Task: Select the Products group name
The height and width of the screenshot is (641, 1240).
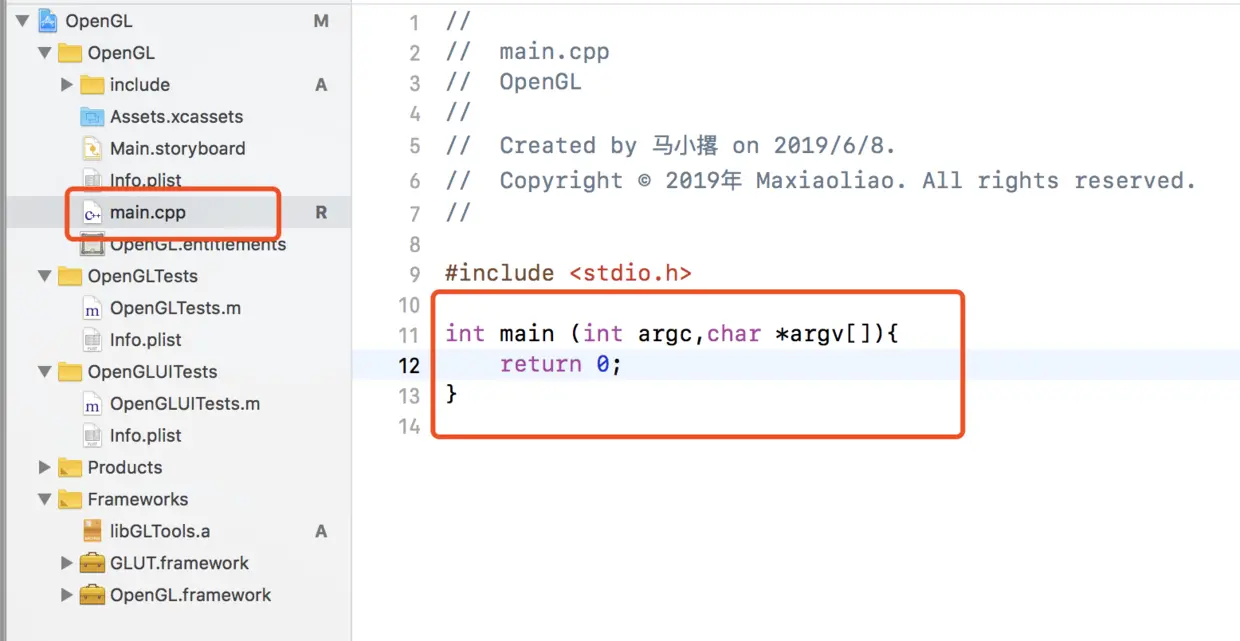Action: pos(125,468)
